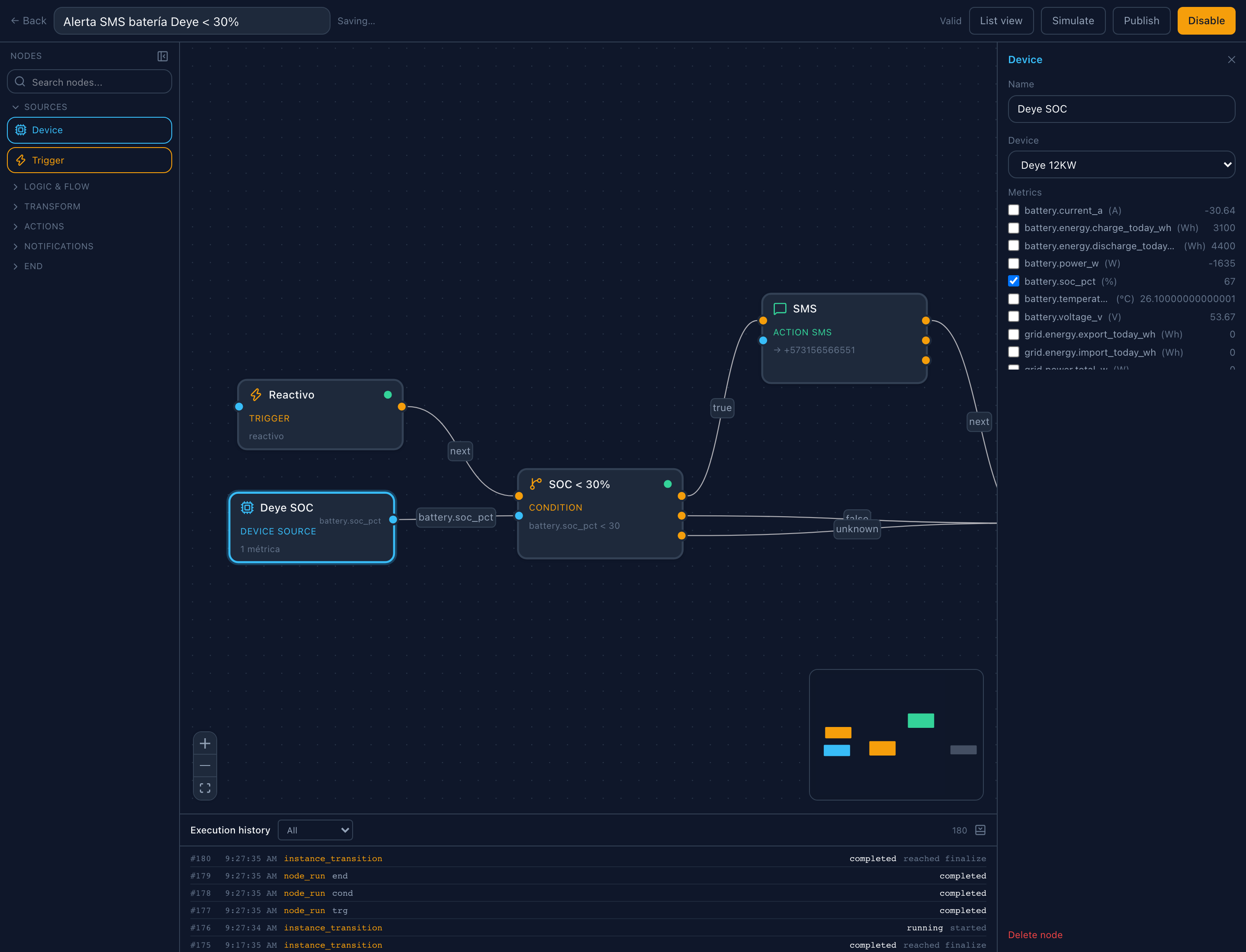The width and height of the screenshot is (1246, 952).
Task: Click the search magnifier icon in nodes search
Action: click(20, 82)
